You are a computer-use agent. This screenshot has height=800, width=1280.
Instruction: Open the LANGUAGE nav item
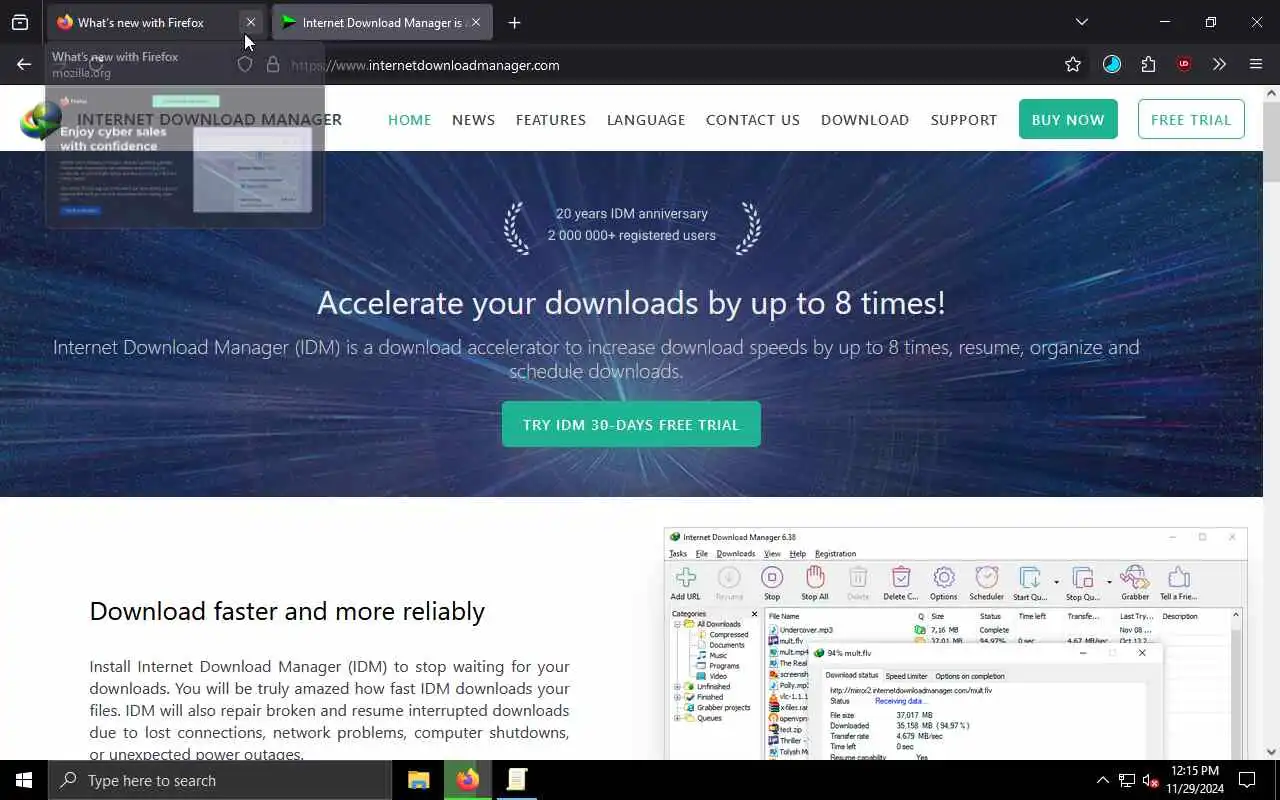click(646, 120)
